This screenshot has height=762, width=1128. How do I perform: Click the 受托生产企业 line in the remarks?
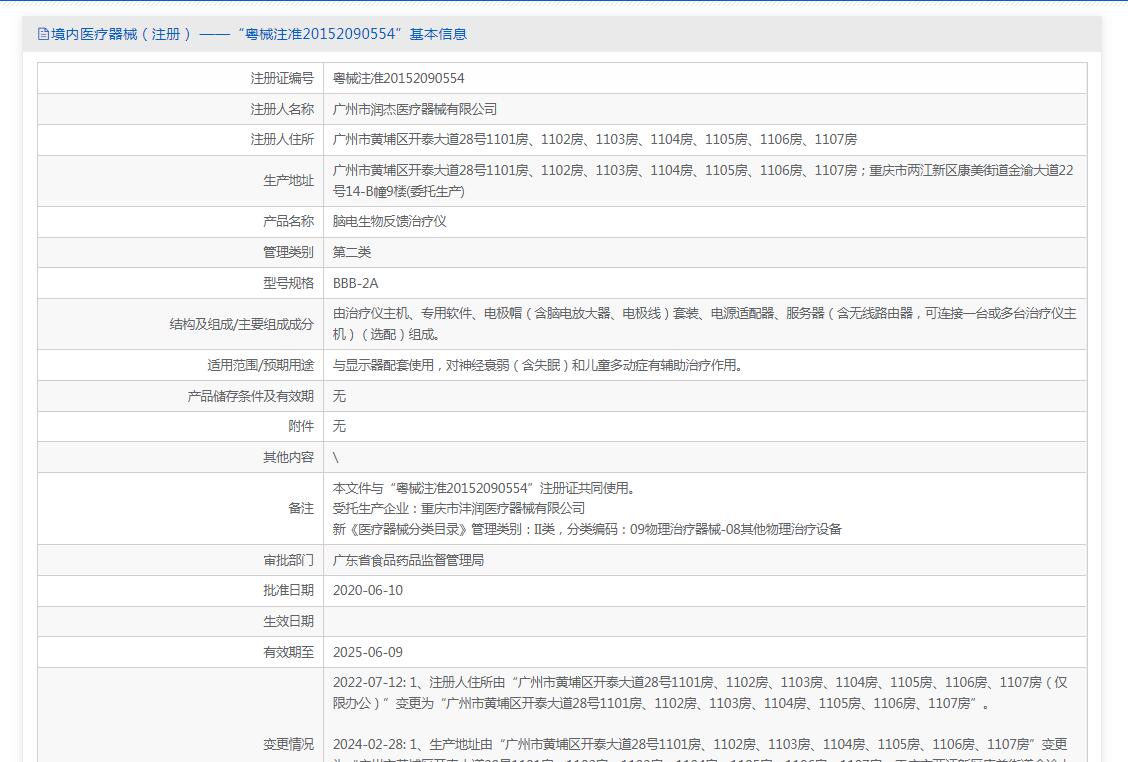[459, 508]
